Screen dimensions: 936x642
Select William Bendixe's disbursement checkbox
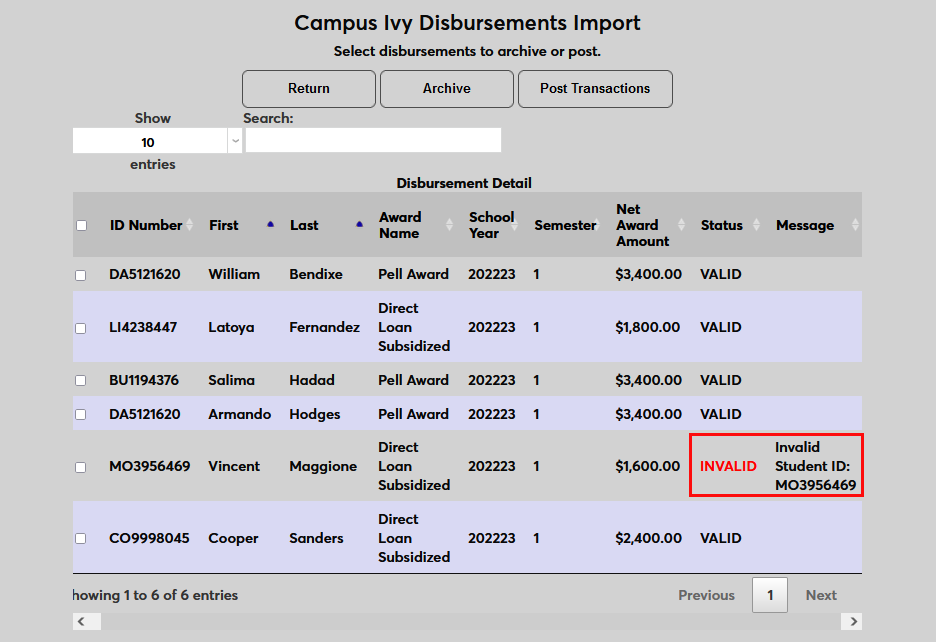click(x=82, y=275)
